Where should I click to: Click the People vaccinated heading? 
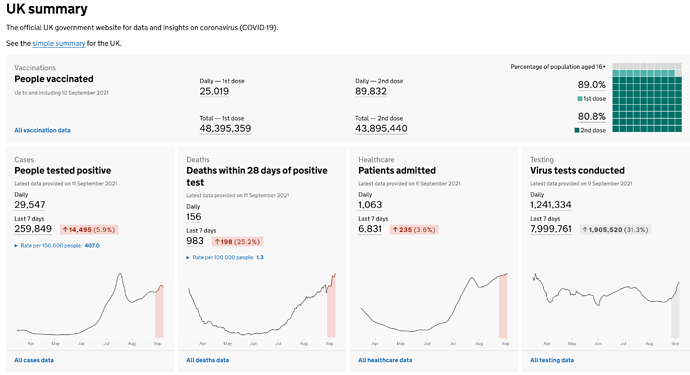(54, 79)
